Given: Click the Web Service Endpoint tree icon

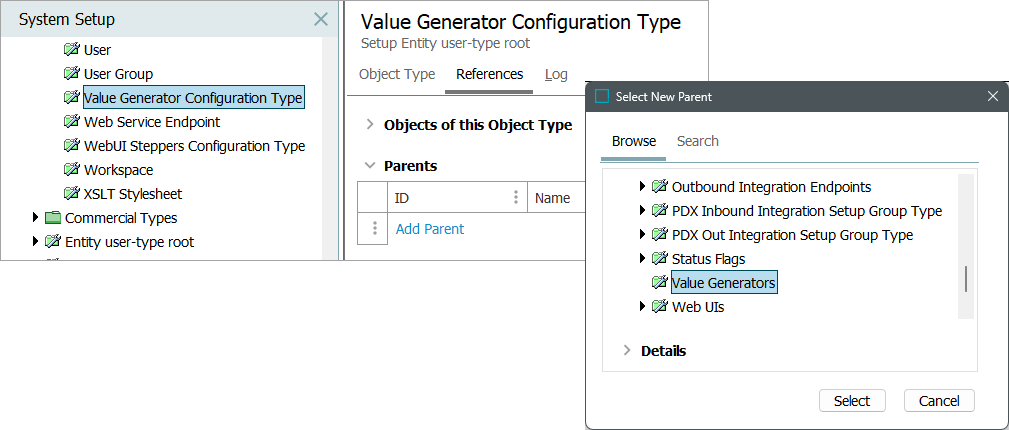Looking at the screenshot, I should tap(71, 122).
